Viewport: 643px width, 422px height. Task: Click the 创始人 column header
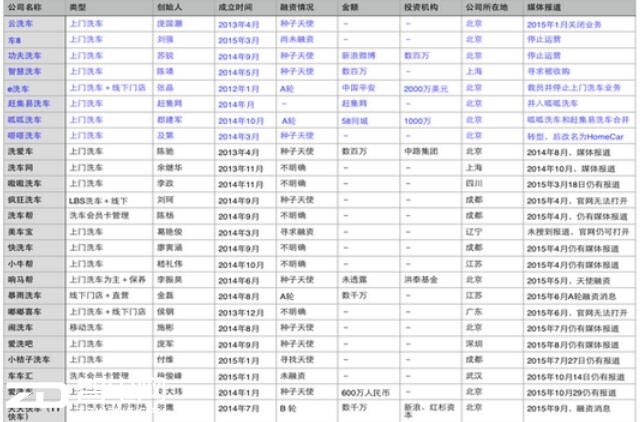tap(170, 7)
